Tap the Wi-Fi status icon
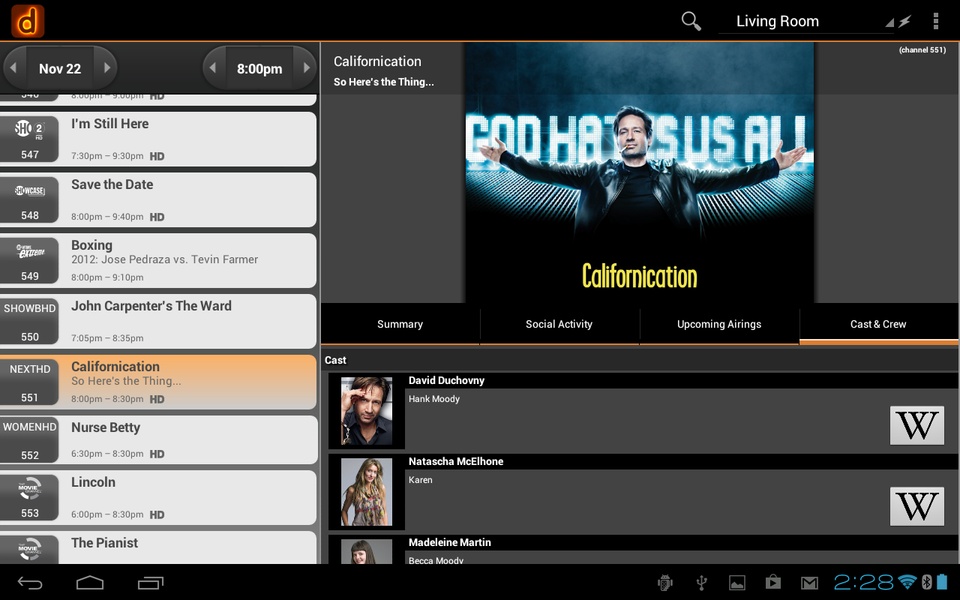960x600 pixels. (907, 582)
